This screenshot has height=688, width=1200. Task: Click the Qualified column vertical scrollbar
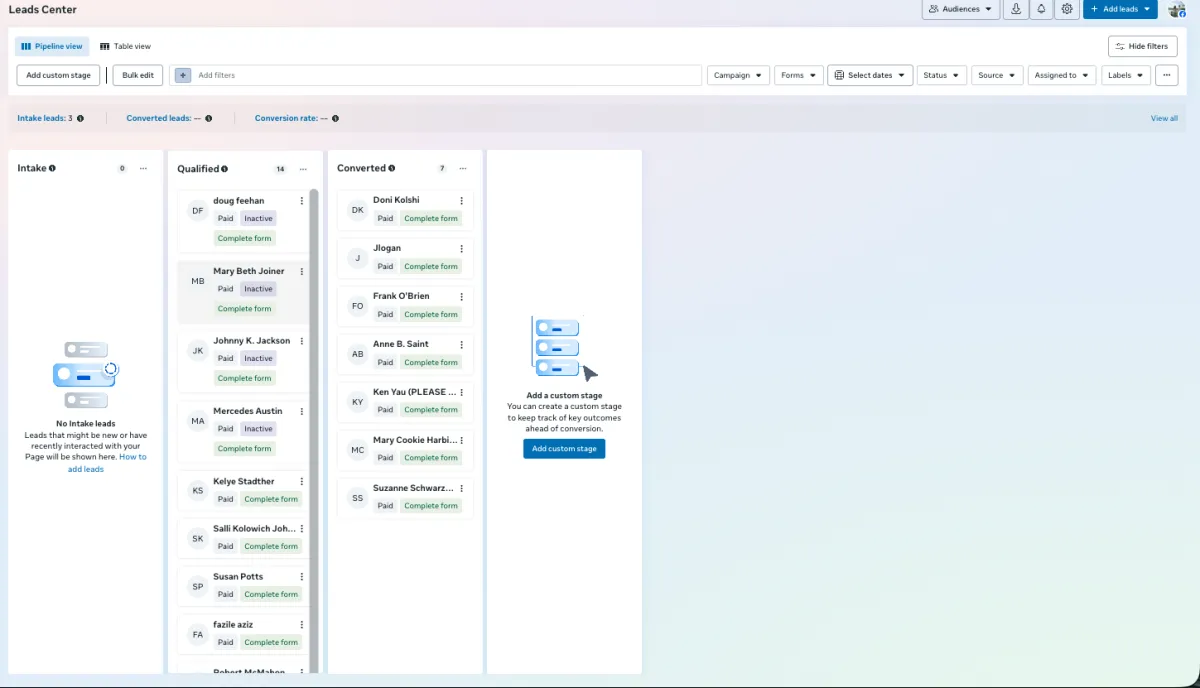pos(314,430)
